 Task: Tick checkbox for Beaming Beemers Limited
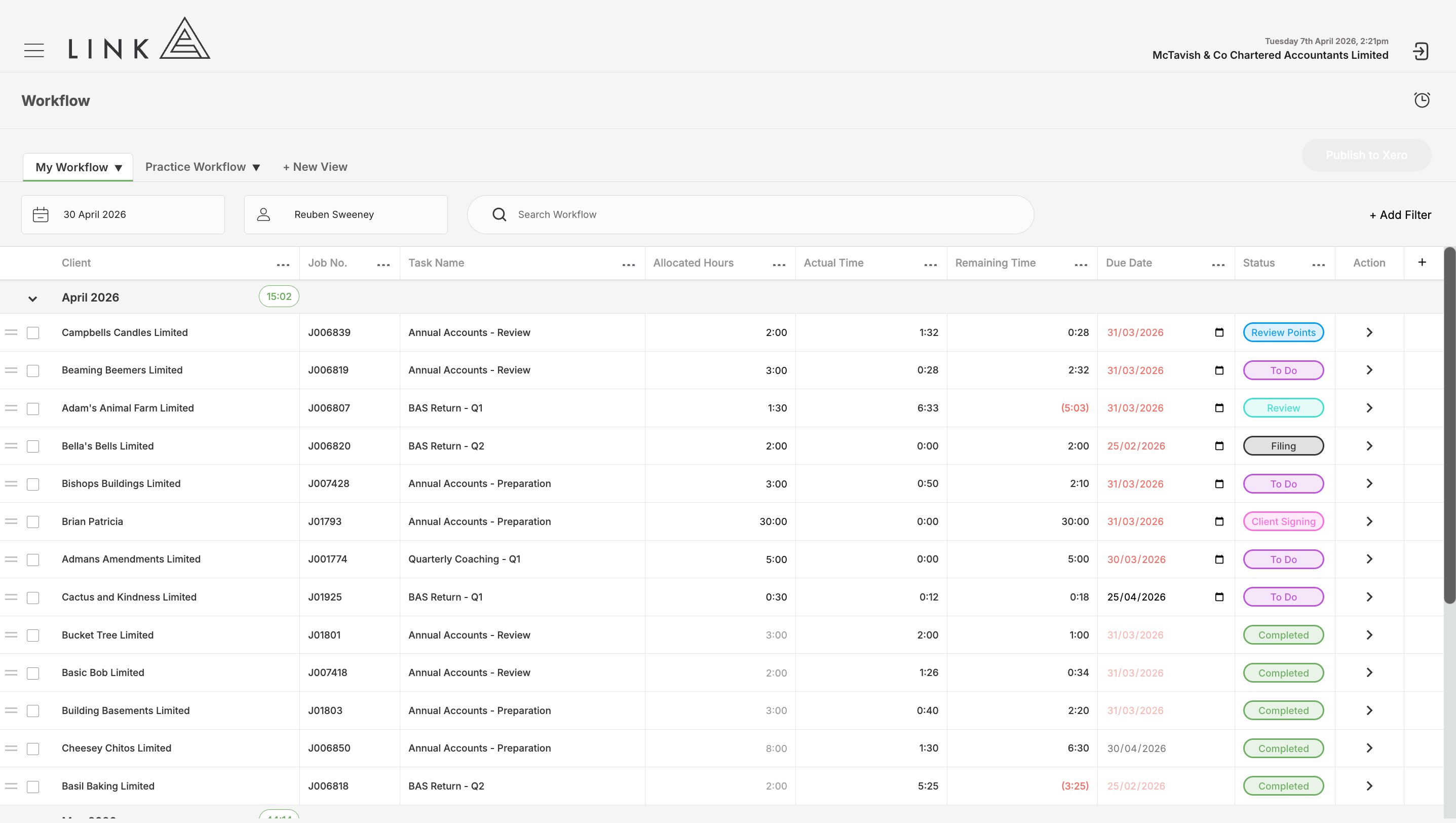click(x=33, y=371)
